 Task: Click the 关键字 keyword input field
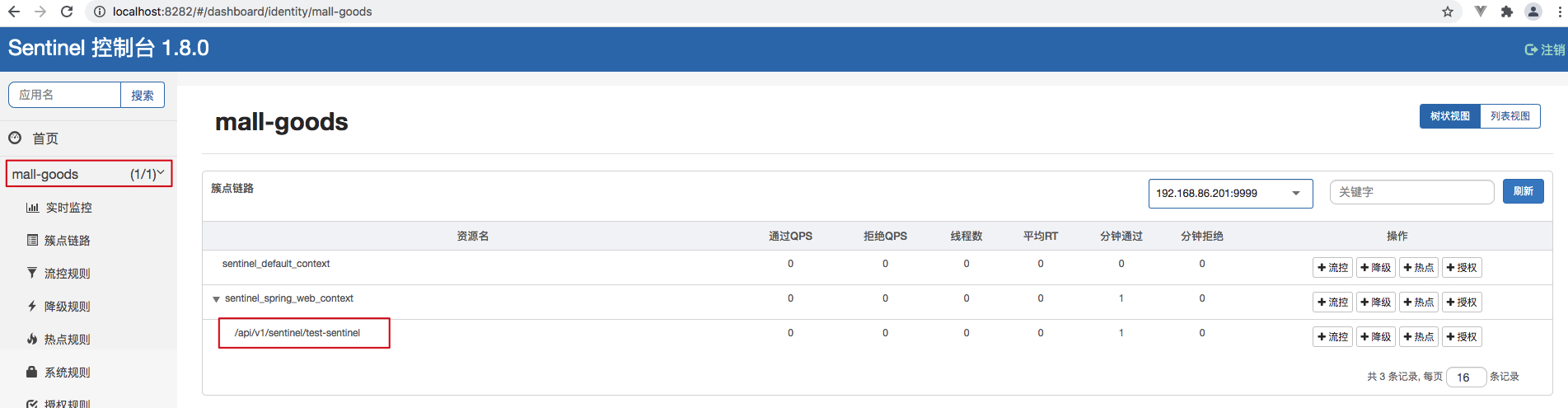1411,192
